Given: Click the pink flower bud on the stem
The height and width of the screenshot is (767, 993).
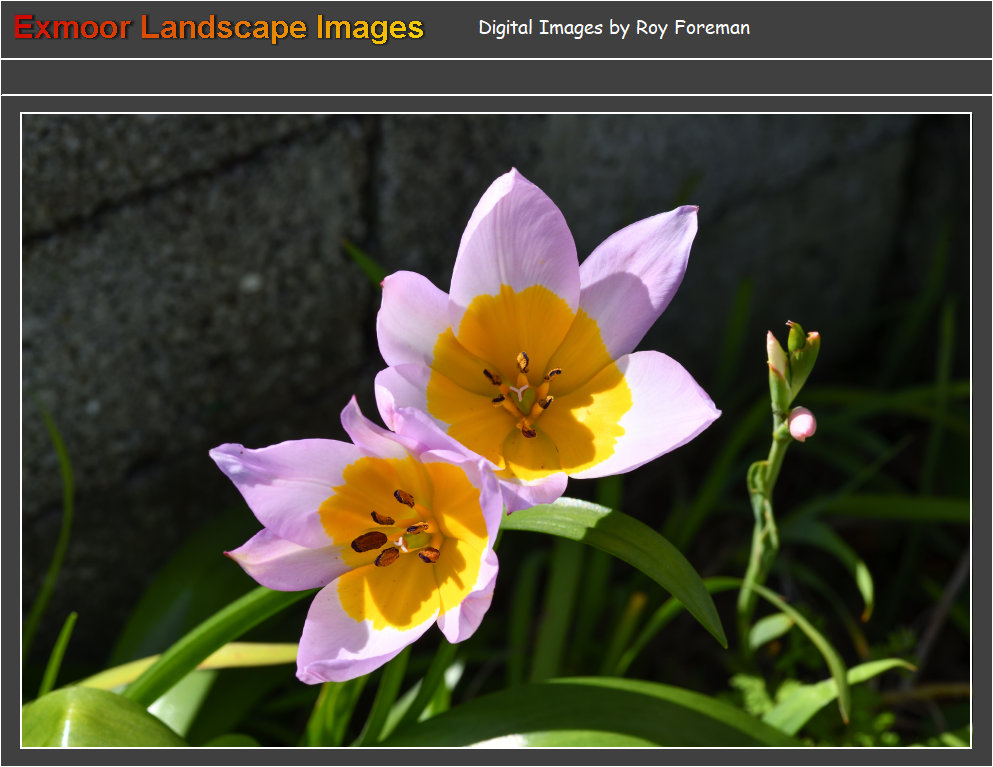Looking at the screenshot, I should pos(801,423).
